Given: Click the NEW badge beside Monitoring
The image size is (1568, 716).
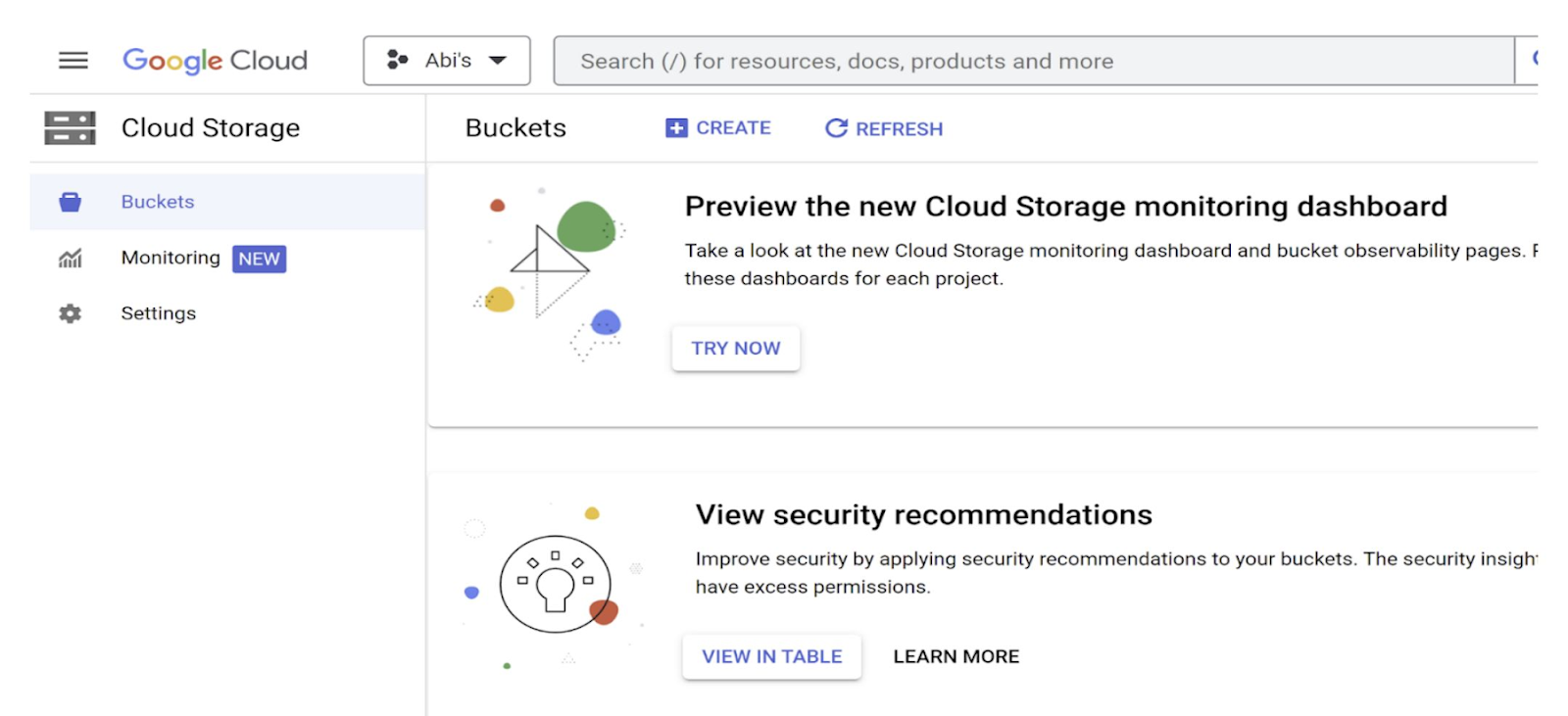Looking at the screenshot, I should coord(259,259).
